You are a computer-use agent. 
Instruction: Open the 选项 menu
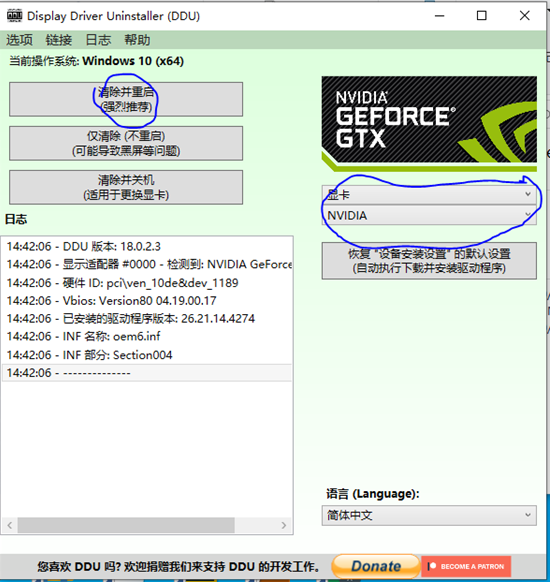click(19, 40)
